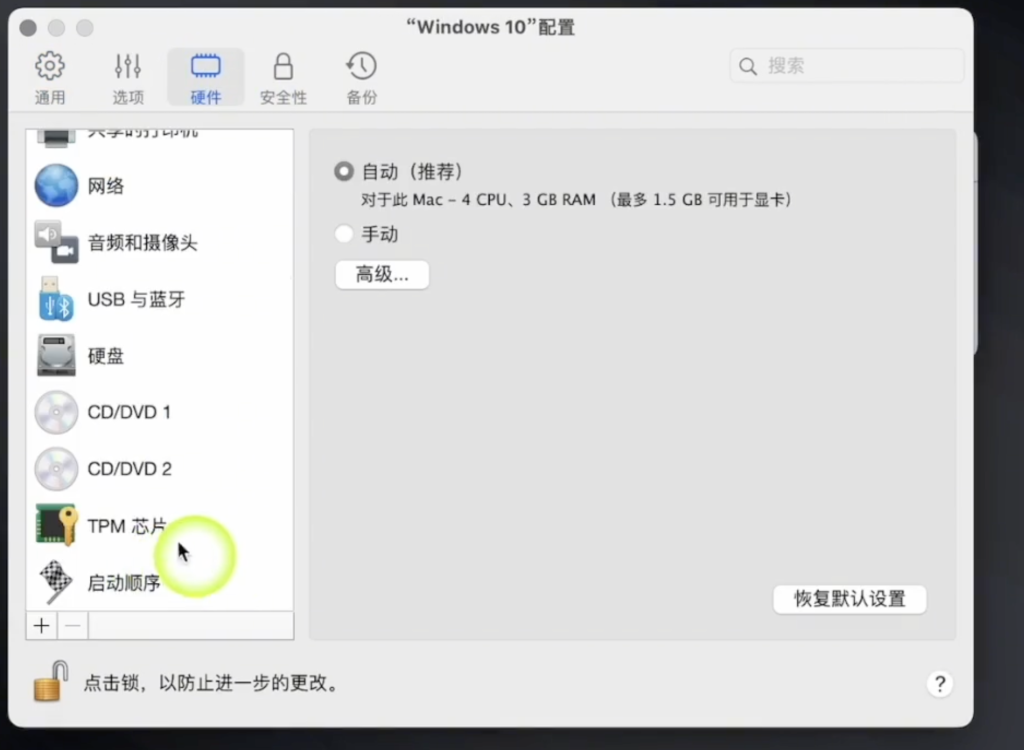Click the 启动顺序 checkered flag icon
1024x750 pixels.
pos(56,581)
